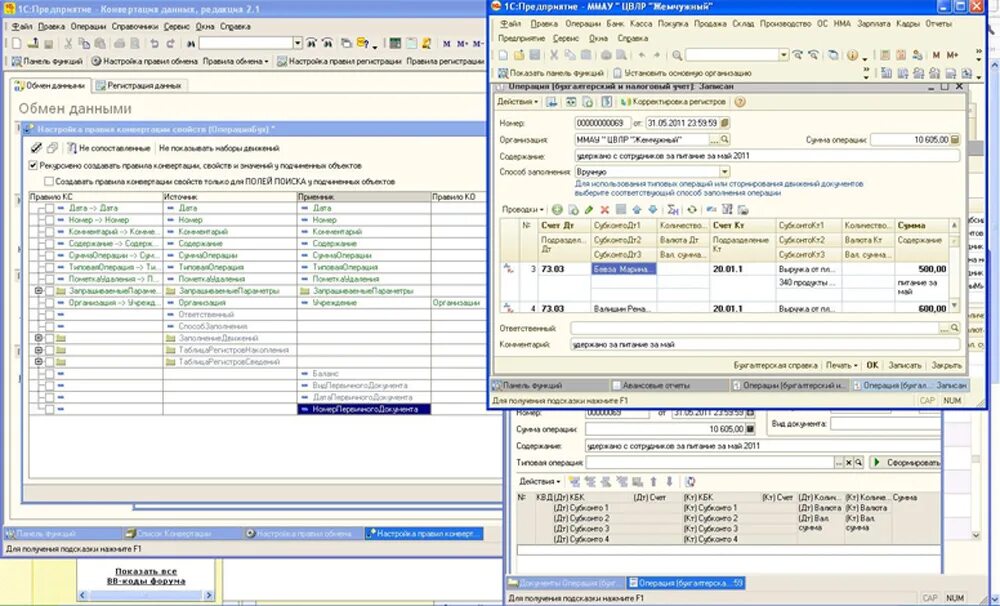Open the Действия dropdown in Операция window
The width and height of the screenshot is (1000, 606).
click(x=517, y=102)
